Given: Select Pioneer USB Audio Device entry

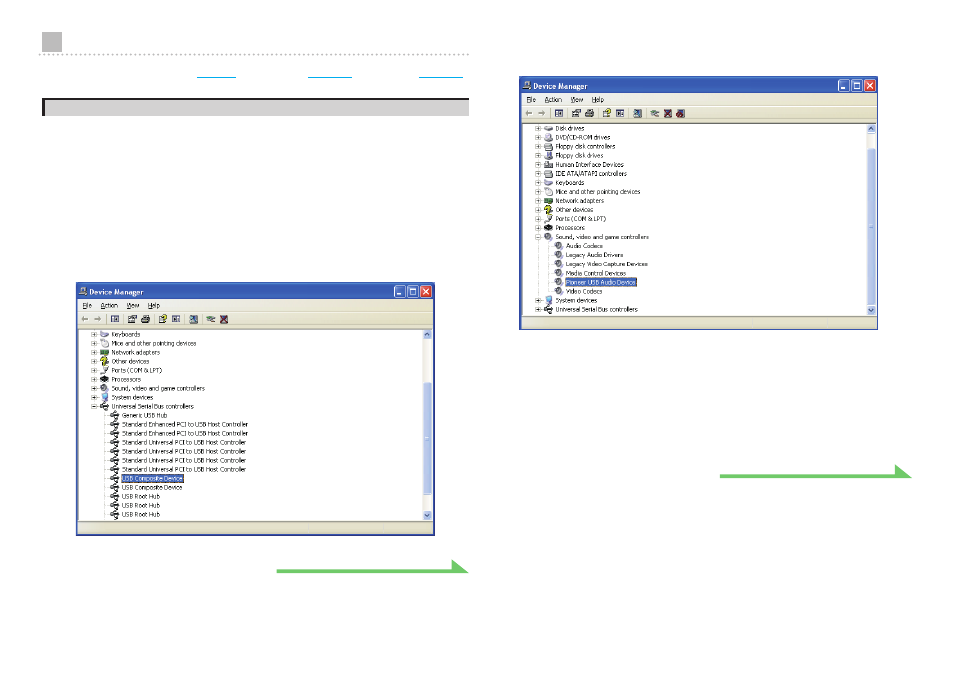Looking at the screenshot, I should (601, 282).
